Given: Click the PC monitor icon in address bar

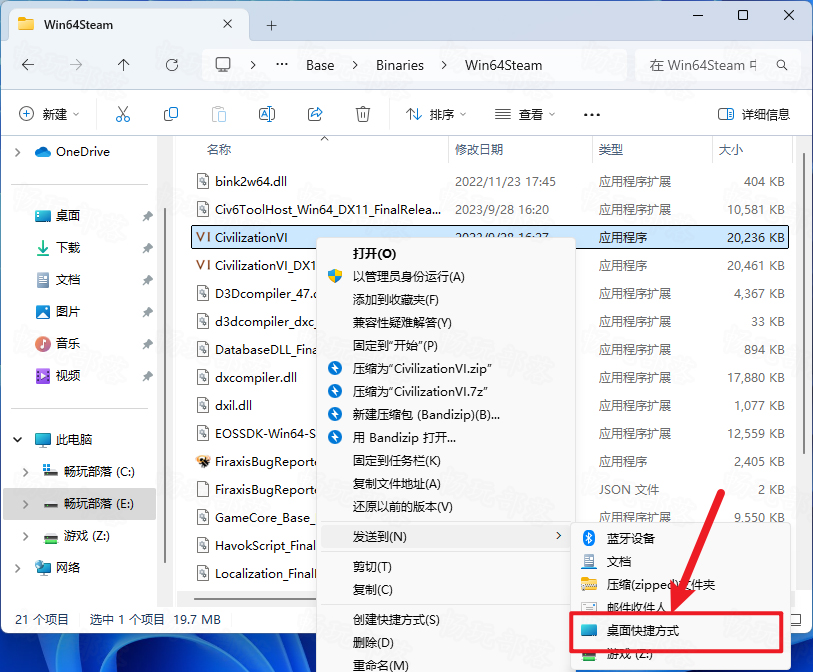Looking at the screenshot, I should (x=223, y=65).
